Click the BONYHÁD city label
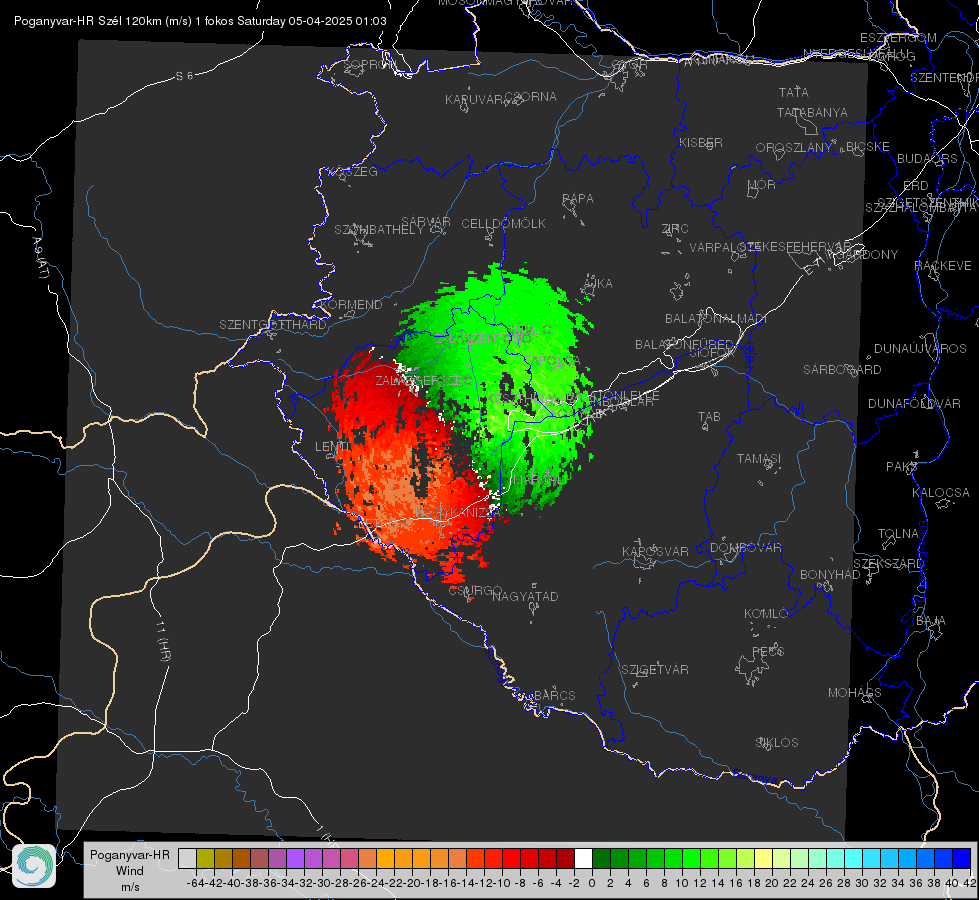Image resolution: width=979 pixels, height=900 pixels. pyautogui.click(x=830, y=574)
